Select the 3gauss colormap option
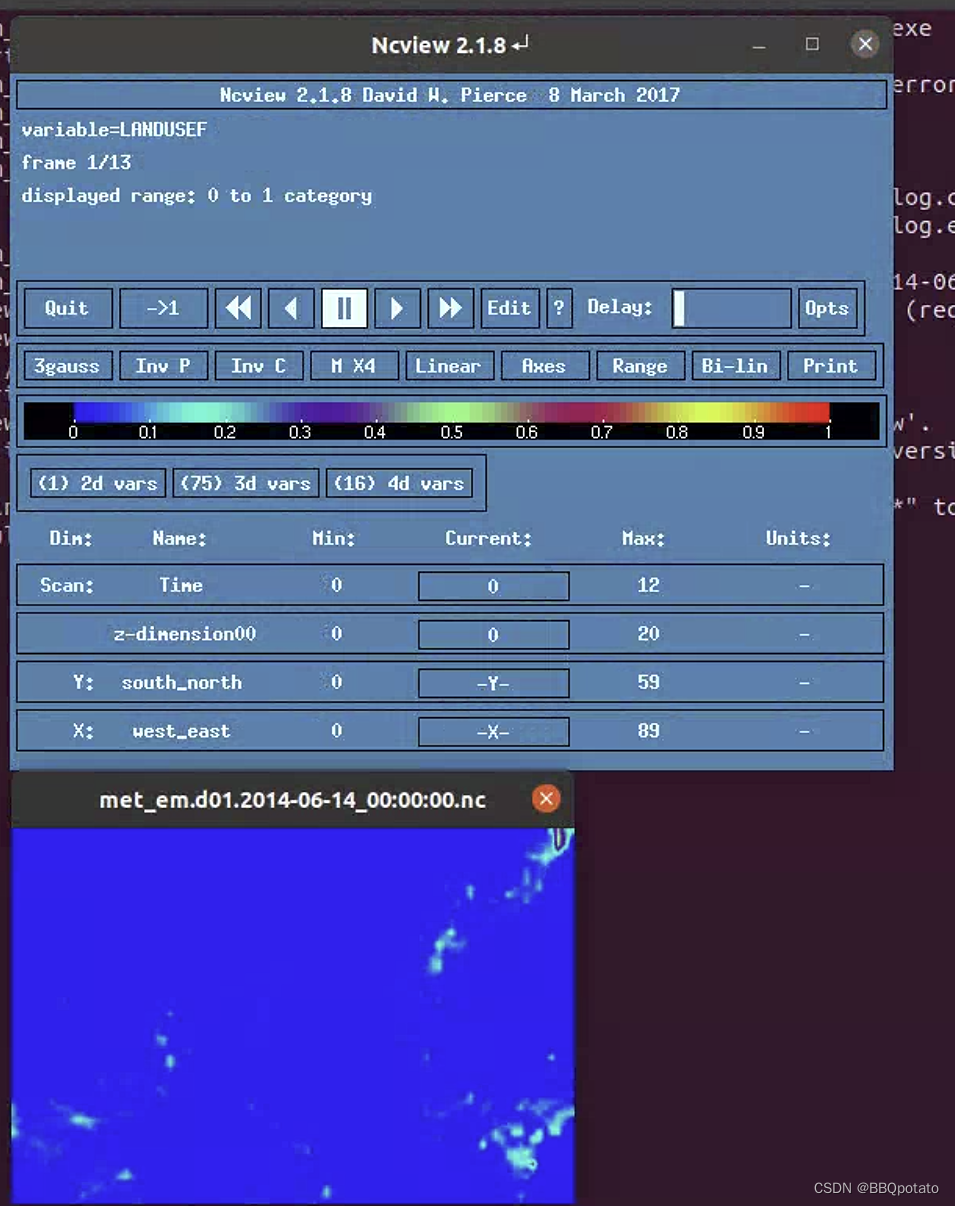955x1206 pixels. click(x=66, y=366)
